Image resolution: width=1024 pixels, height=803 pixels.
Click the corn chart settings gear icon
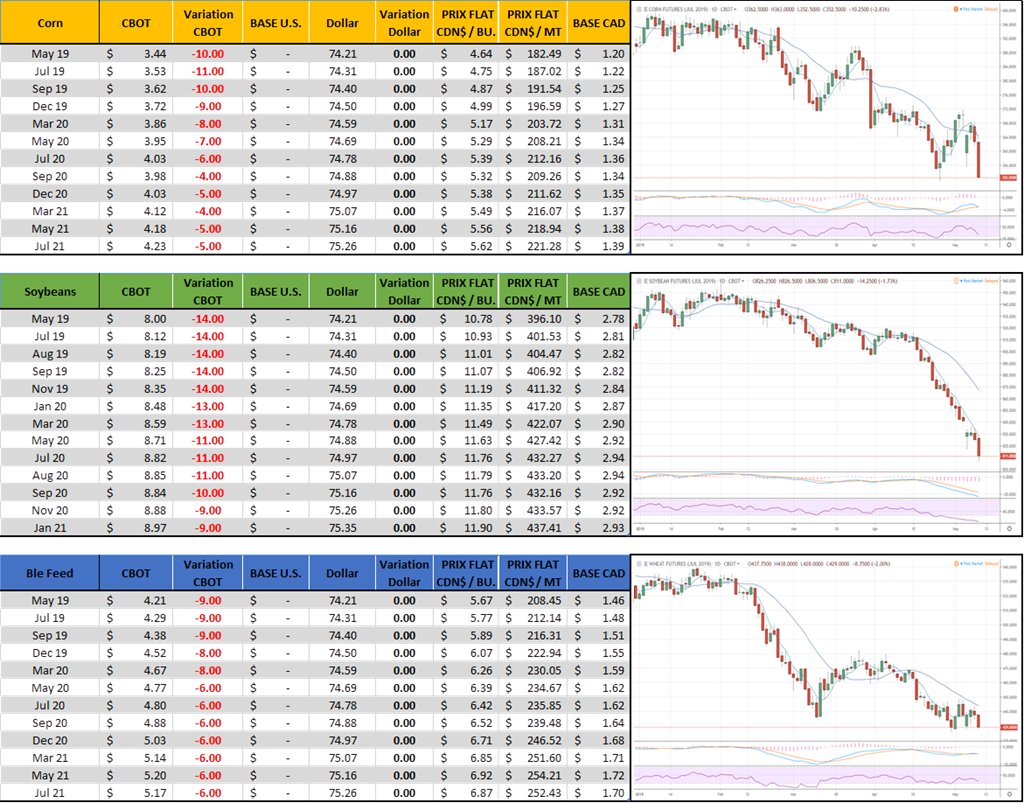1009,244
